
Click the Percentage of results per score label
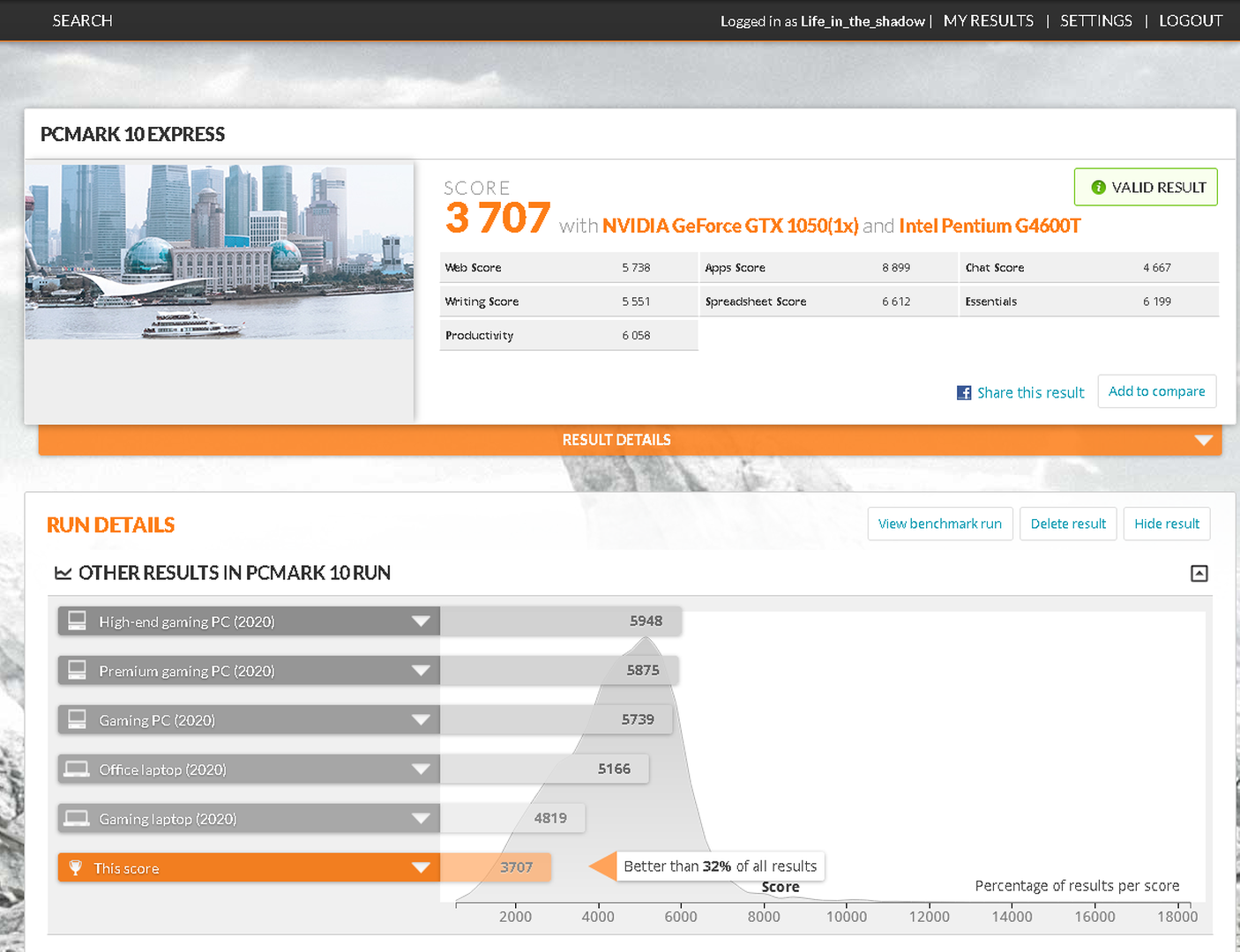tap(1077, 886)
